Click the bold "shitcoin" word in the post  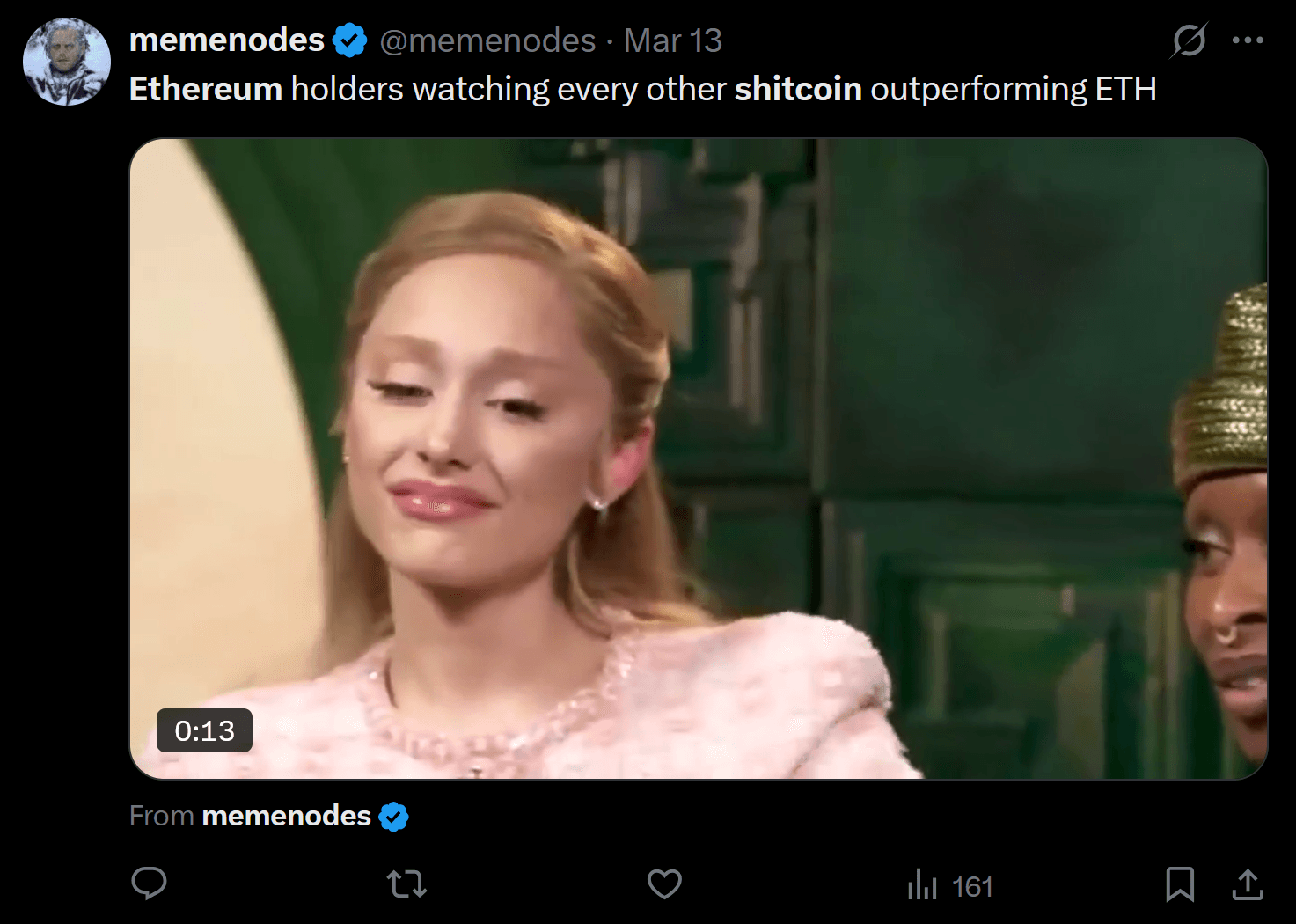pyautogui.click(x=798, y=89)
